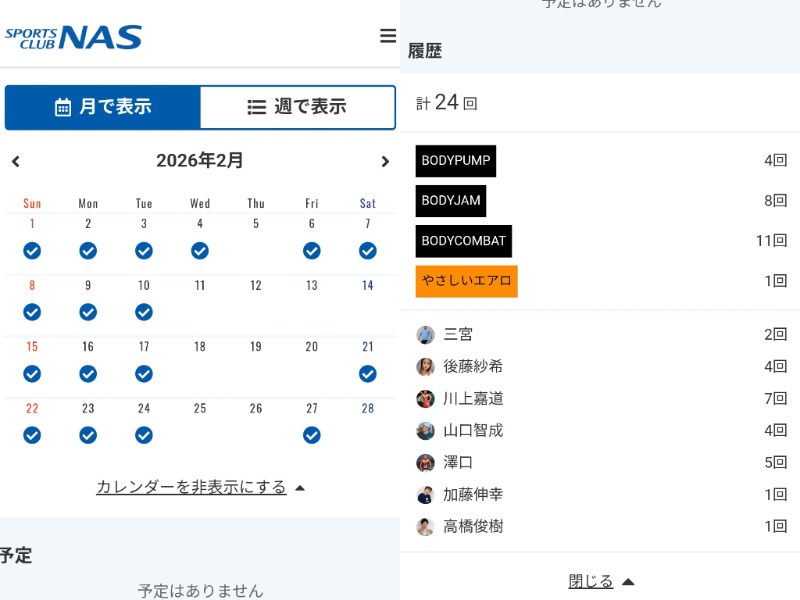Open the hamburger menu

(x=388, y=36)
